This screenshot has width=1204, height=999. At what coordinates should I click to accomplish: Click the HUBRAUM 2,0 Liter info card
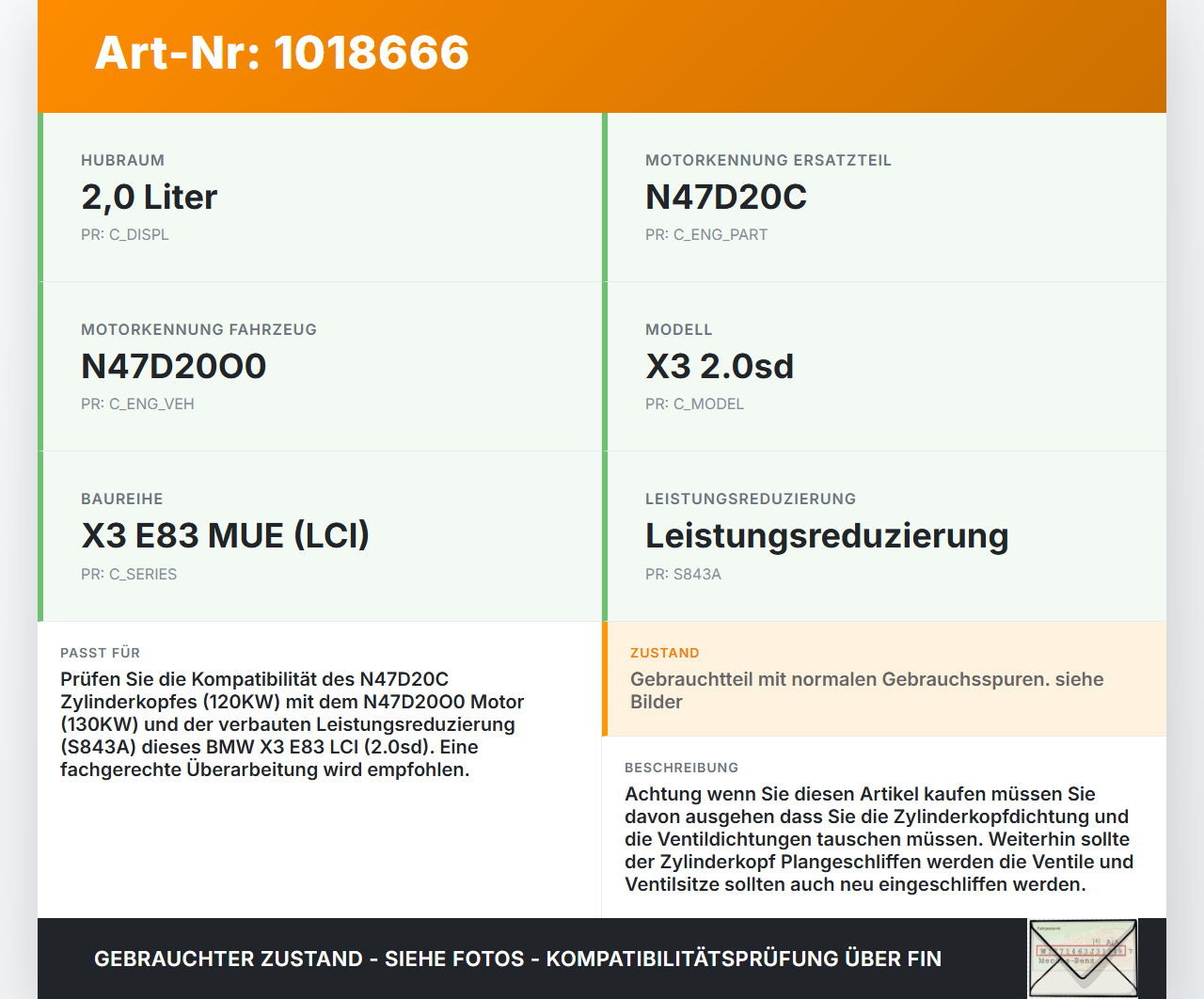320,197
